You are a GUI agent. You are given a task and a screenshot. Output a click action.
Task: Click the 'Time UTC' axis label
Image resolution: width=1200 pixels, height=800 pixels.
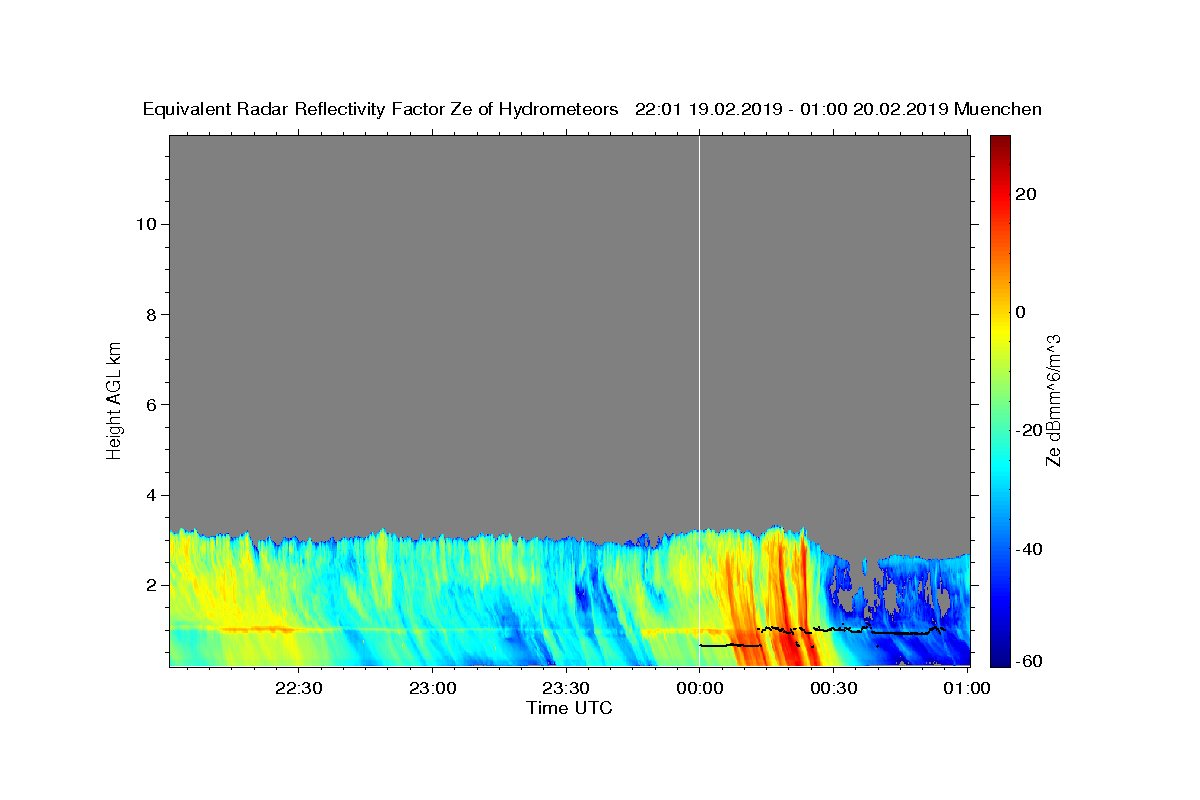tap(569, 708)
